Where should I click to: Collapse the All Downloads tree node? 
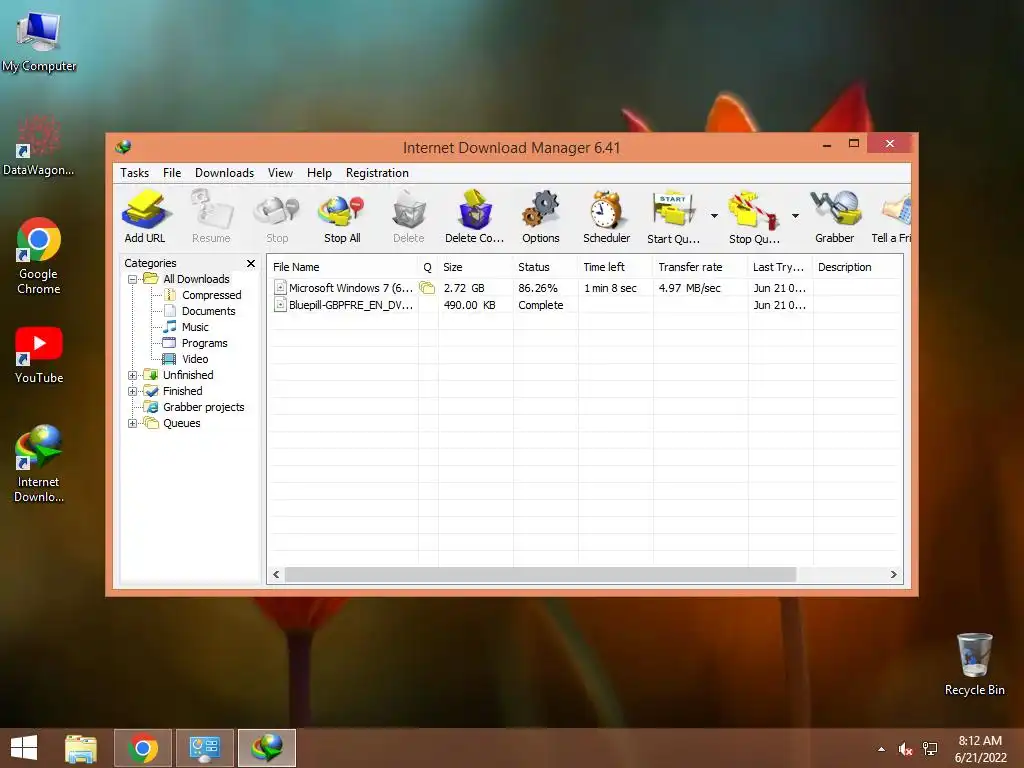click(133, 280)
